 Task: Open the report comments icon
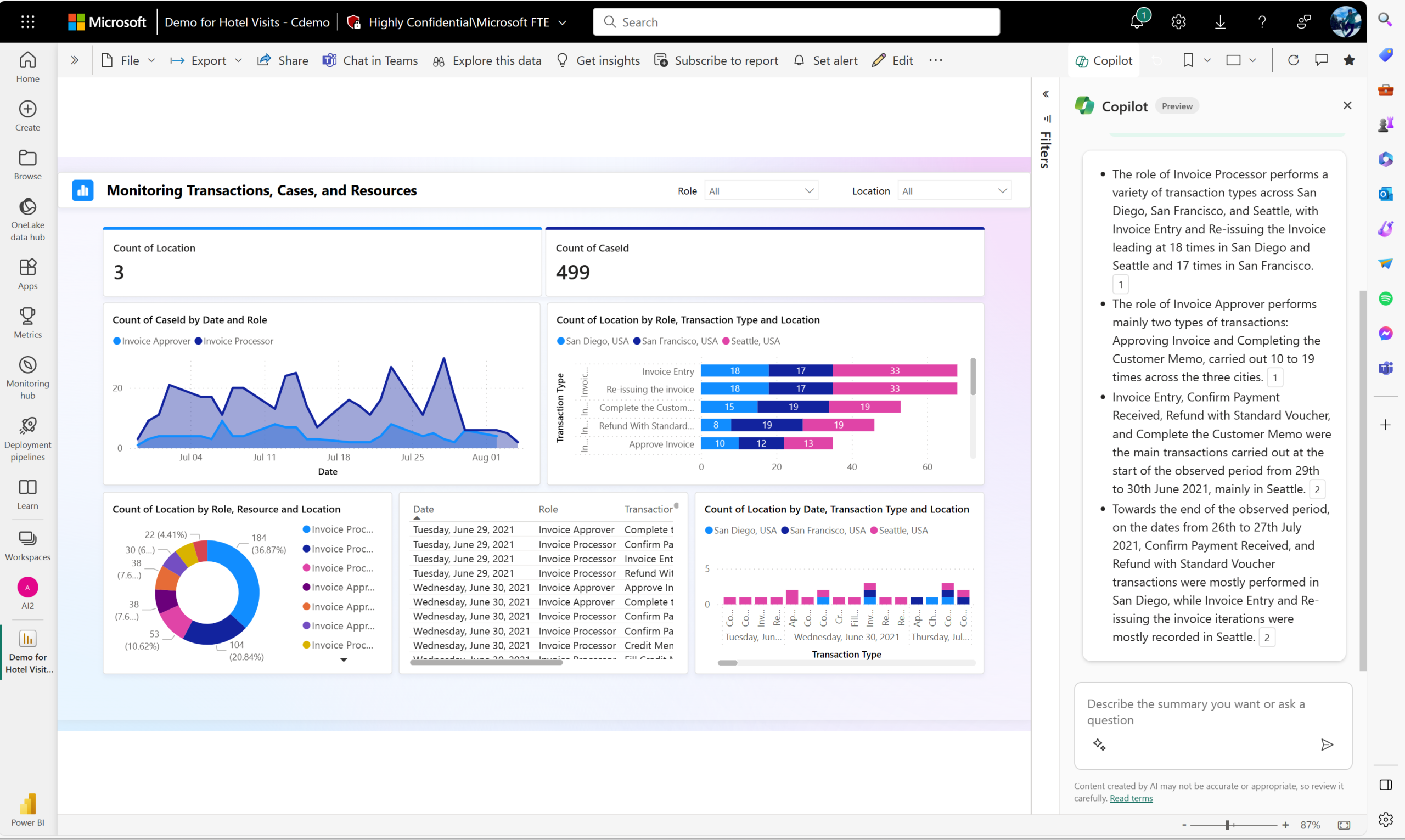[x=1321, y=60]
